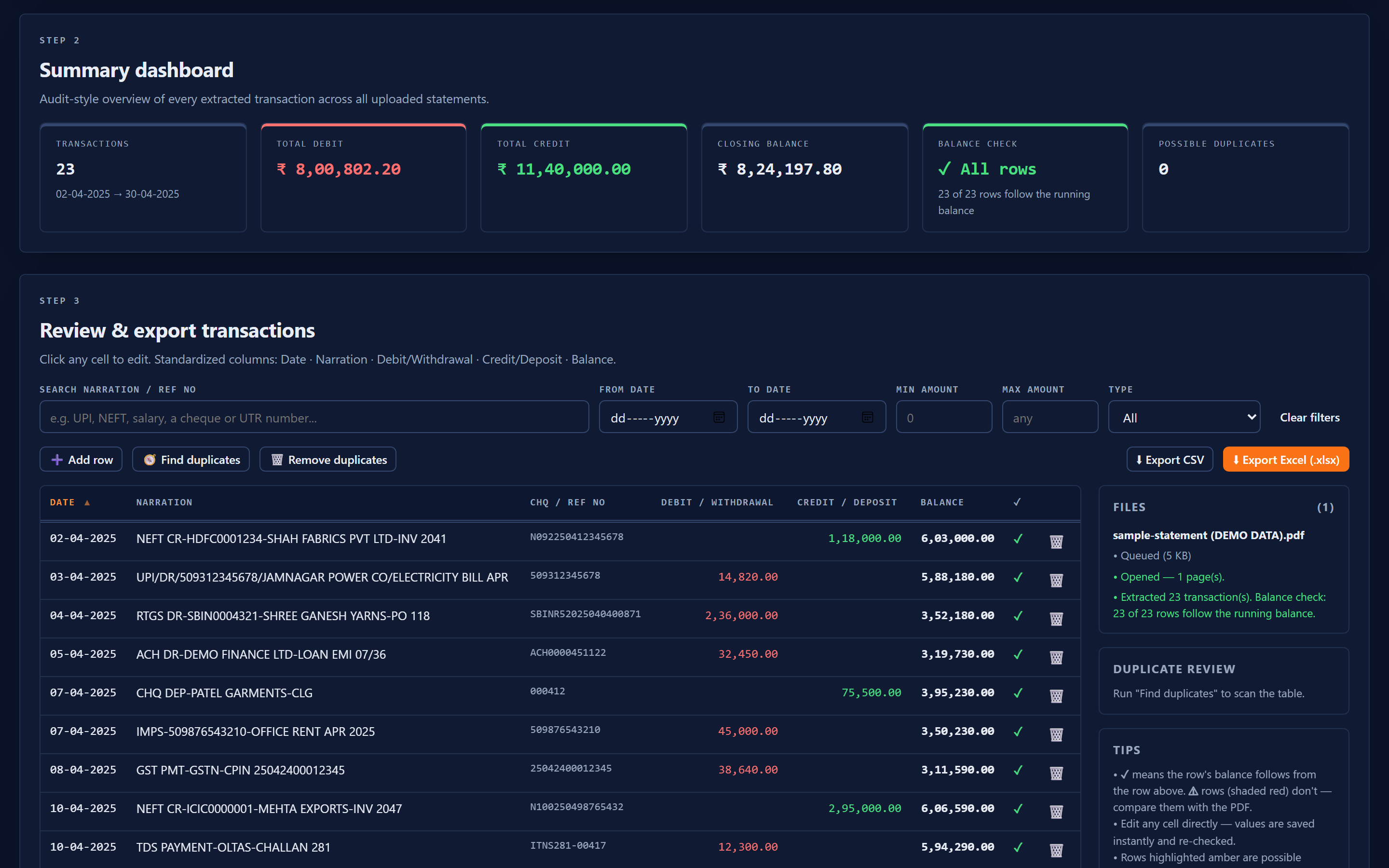Edit balance cell 3,95,230.00
This screenshot has height=868, width=1389.
coord(957,692)
